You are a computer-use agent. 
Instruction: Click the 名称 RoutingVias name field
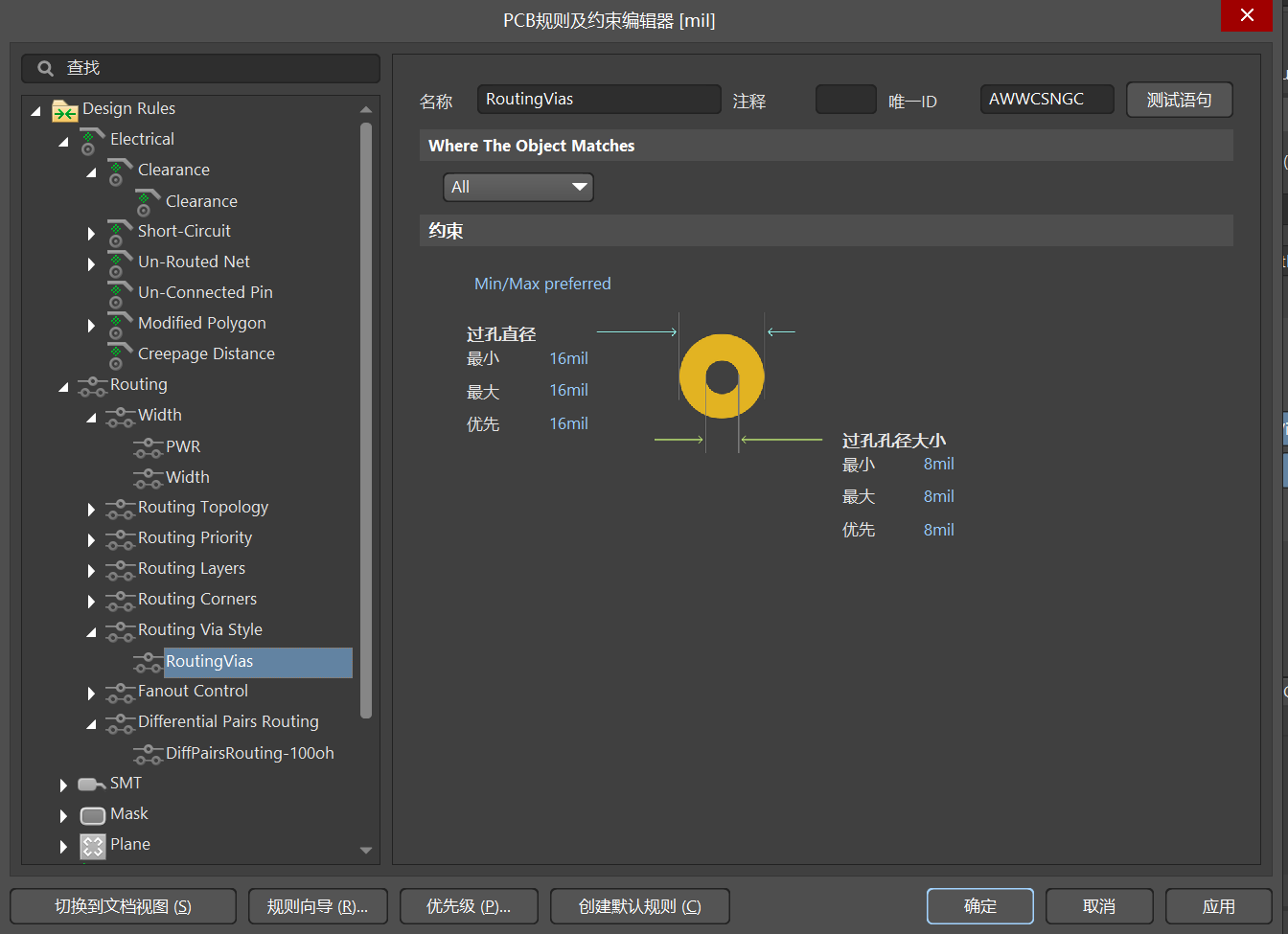click(x=599, y=100)
